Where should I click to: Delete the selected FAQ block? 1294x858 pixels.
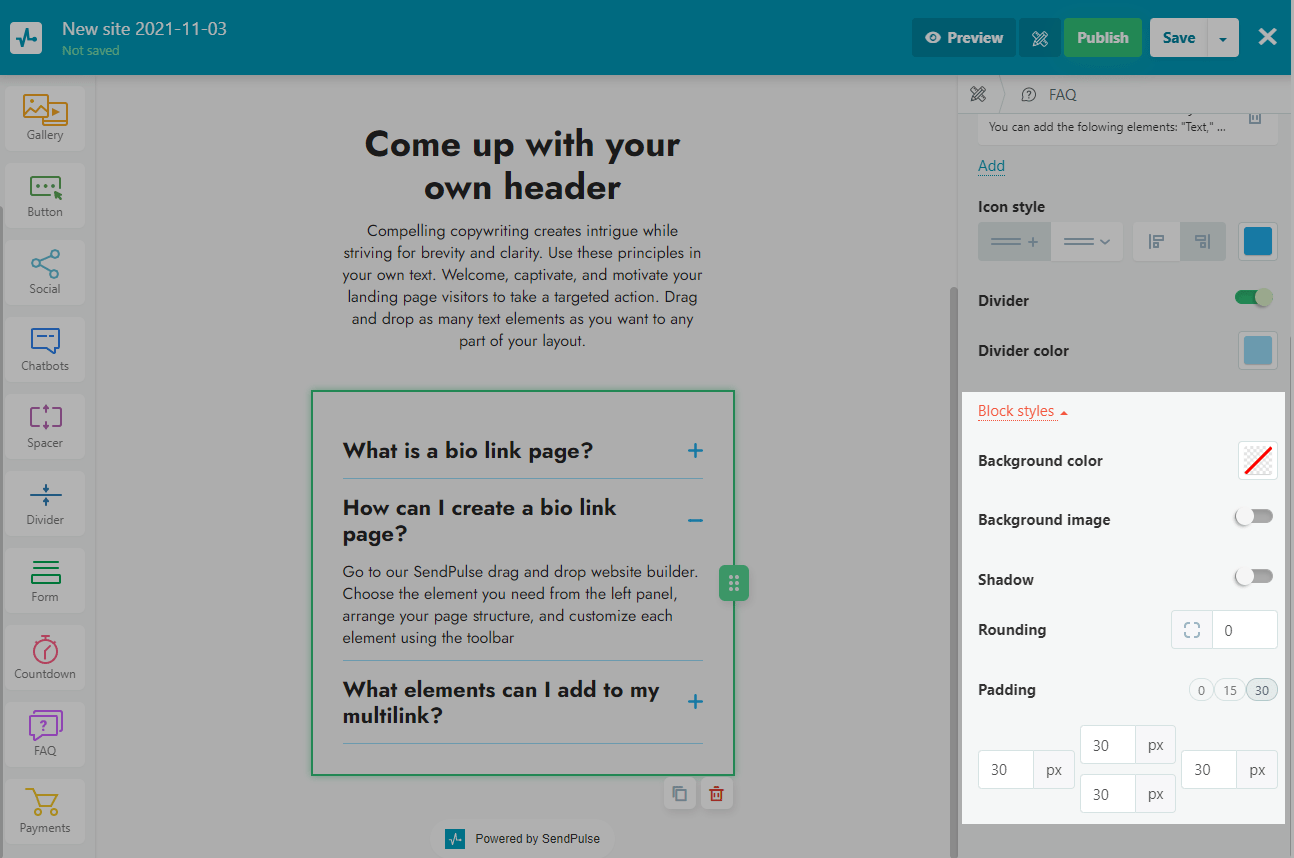(716, 794)
